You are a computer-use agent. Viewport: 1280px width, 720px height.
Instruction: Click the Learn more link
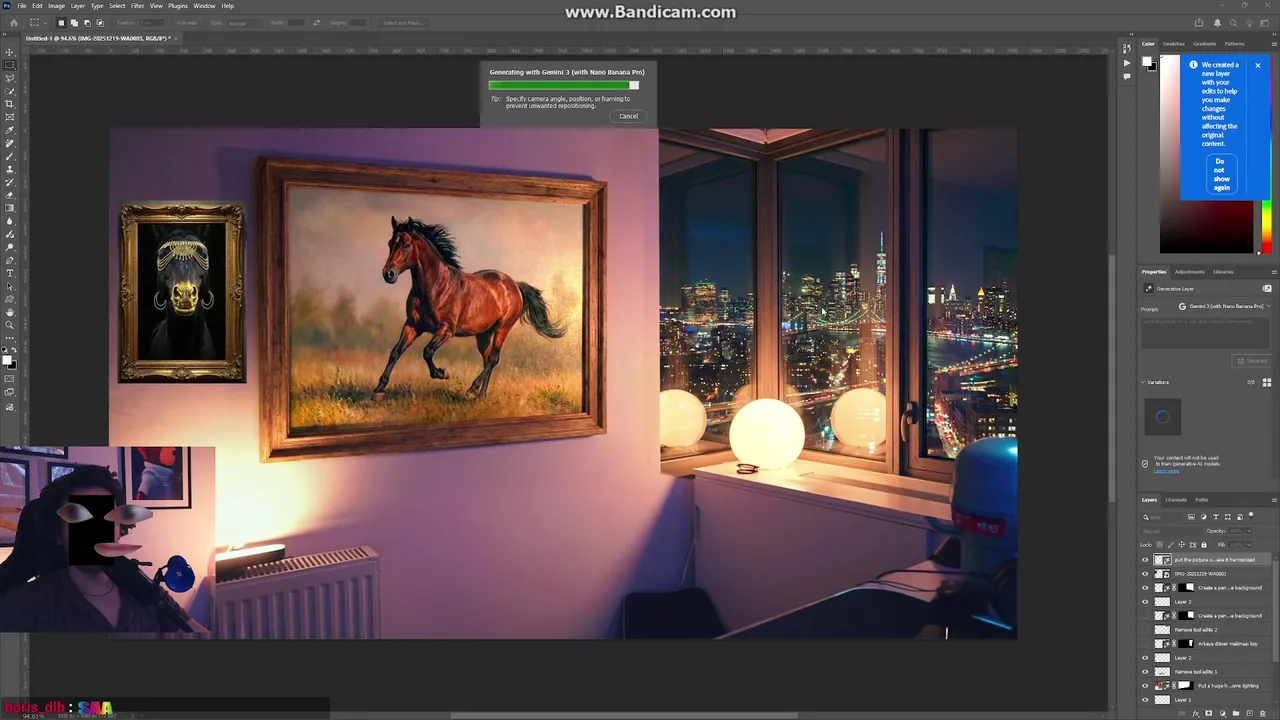coord(1167,471)
